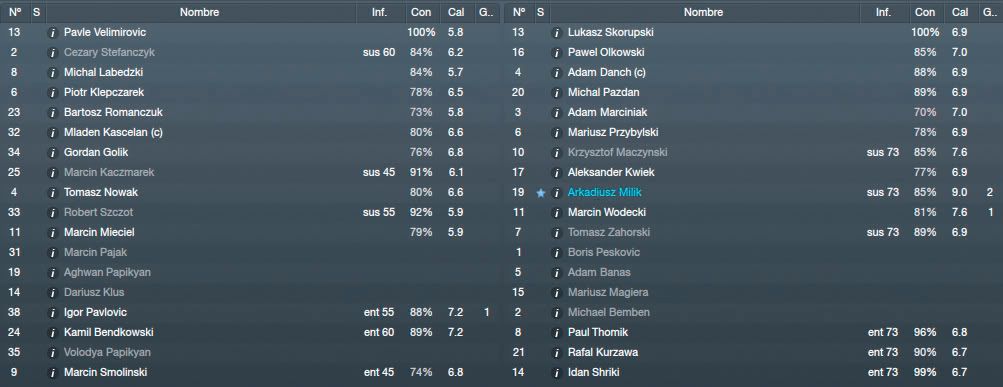The height and width of the screenshot is (387, 1003).
Task: Click the right table Inf. column header
Action: click(883, 12)
